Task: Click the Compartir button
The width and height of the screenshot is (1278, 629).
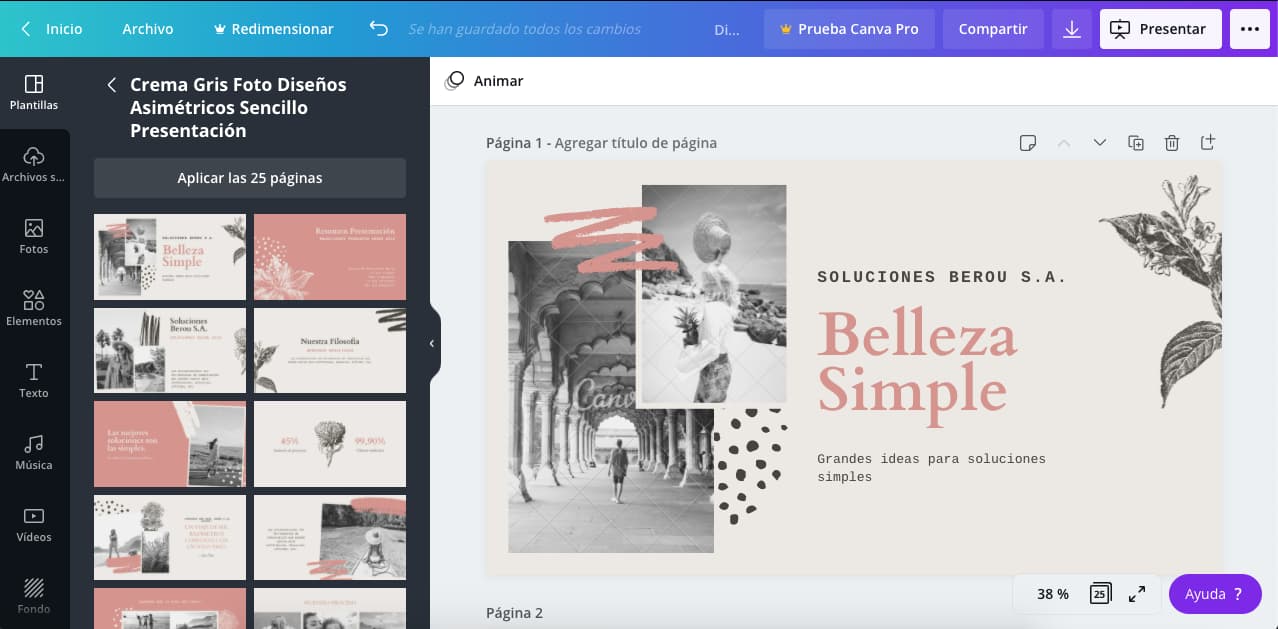Action: (992, 29)
